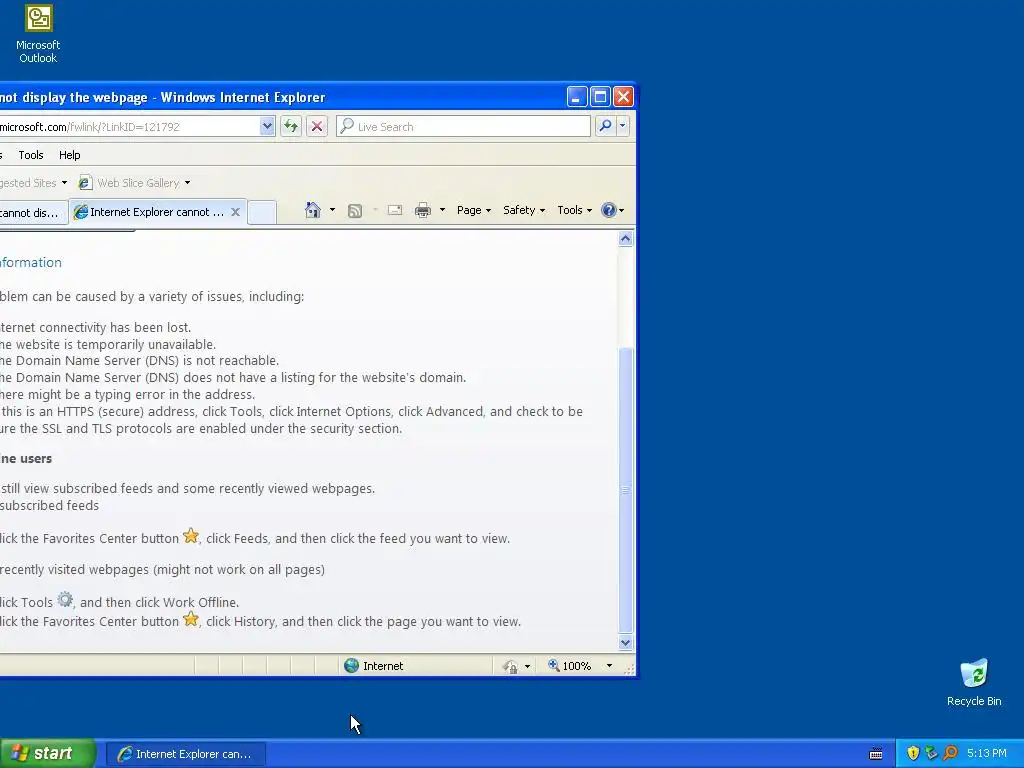
Task: Click the 100% zoom level text
Action: click(577, 665)
